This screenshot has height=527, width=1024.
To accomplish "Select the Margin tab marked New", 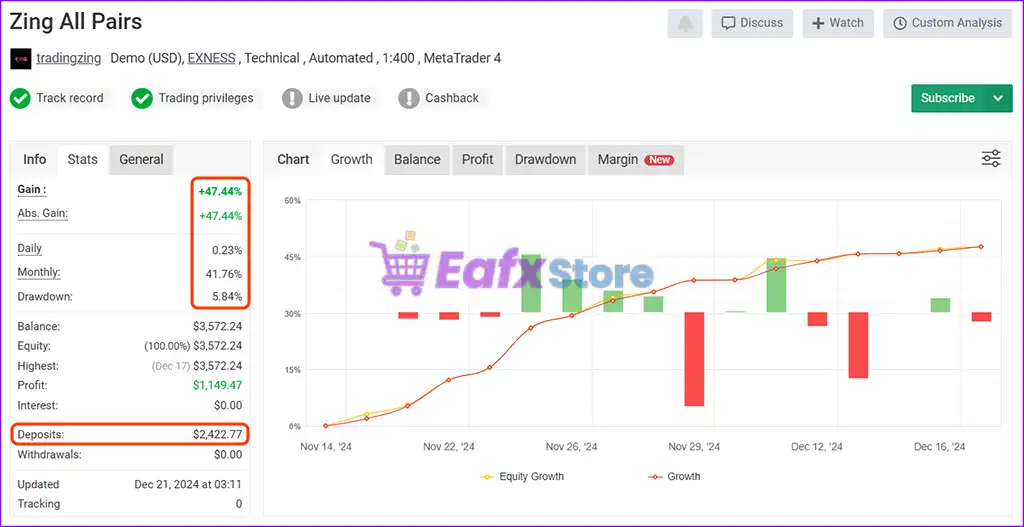I will click(635, 160).
